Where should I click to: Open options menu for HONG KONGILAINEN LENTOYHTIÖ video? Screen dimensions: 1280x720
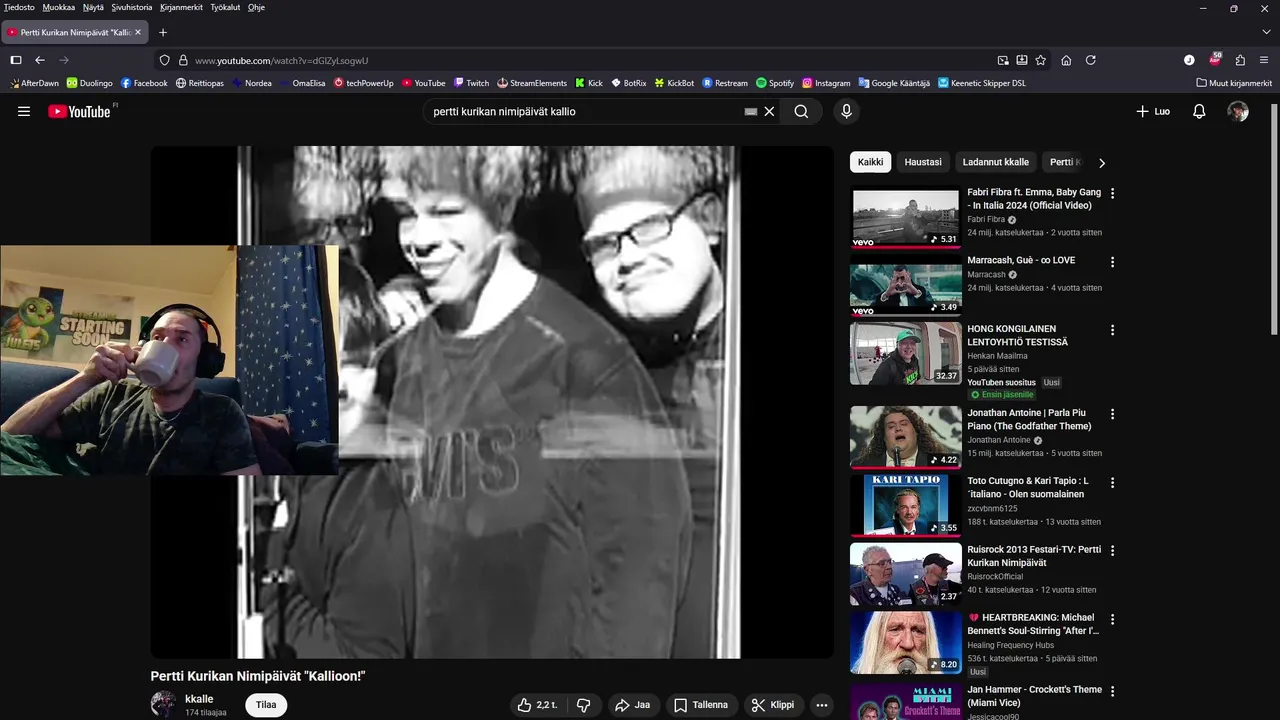point(1112,330)
